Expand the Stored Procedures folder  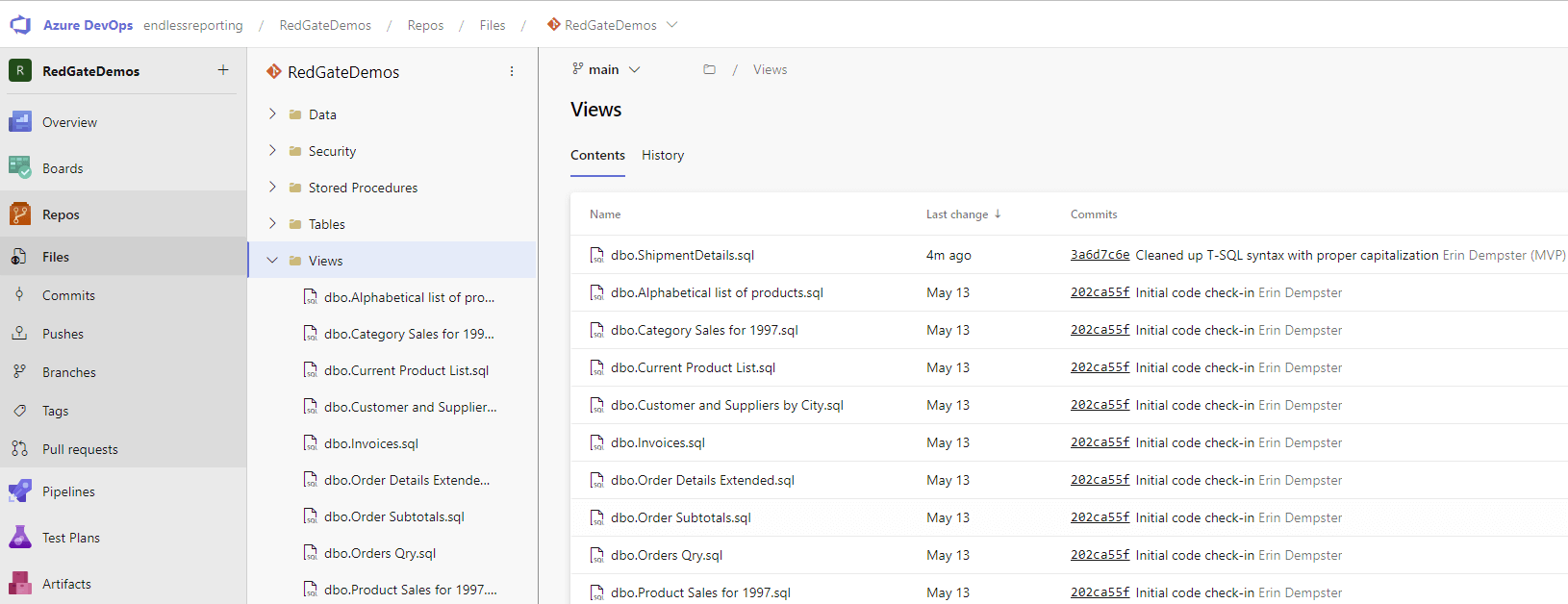[272, 188]
